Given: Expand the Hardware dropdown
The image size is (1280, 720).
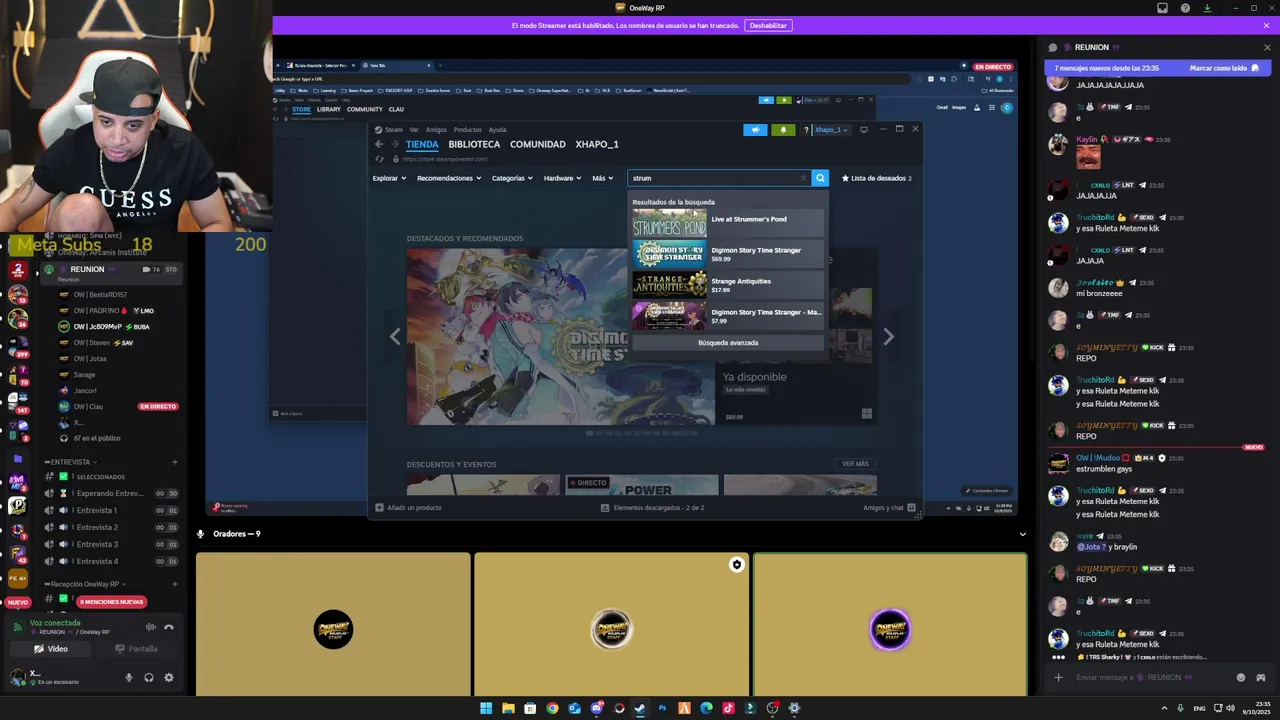Looking at the screenshot, I should click(x=563, y=178).
